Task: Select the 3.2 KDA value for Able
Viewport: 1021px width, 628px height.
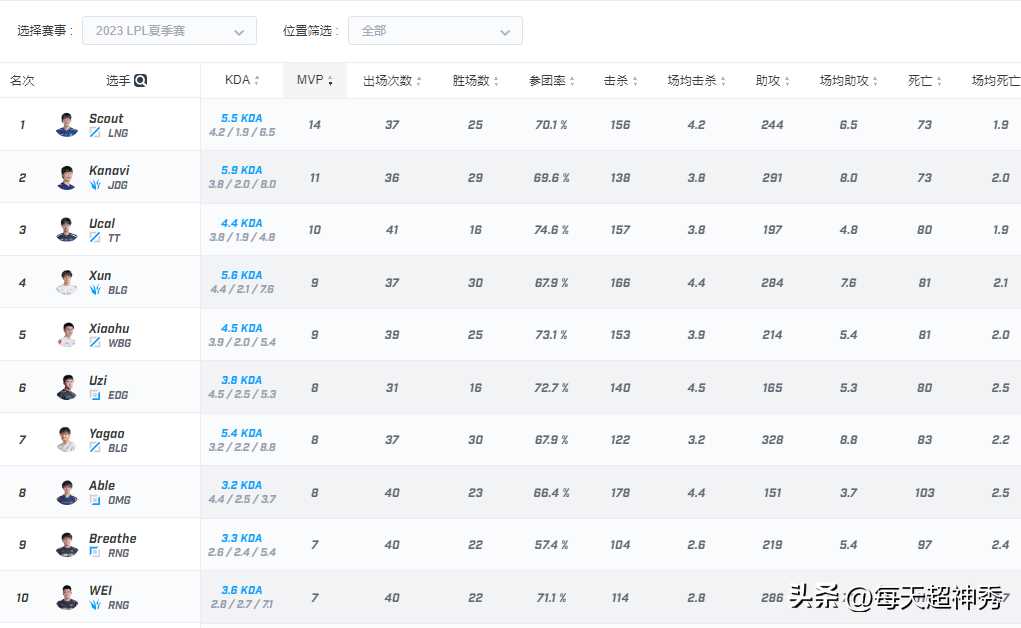Action: pos(242,485)
